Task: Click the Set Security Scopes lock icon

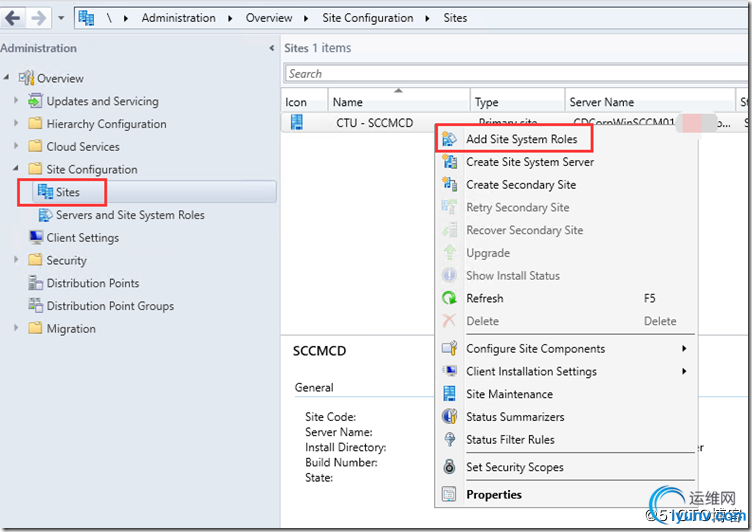Action: point(449,467)
